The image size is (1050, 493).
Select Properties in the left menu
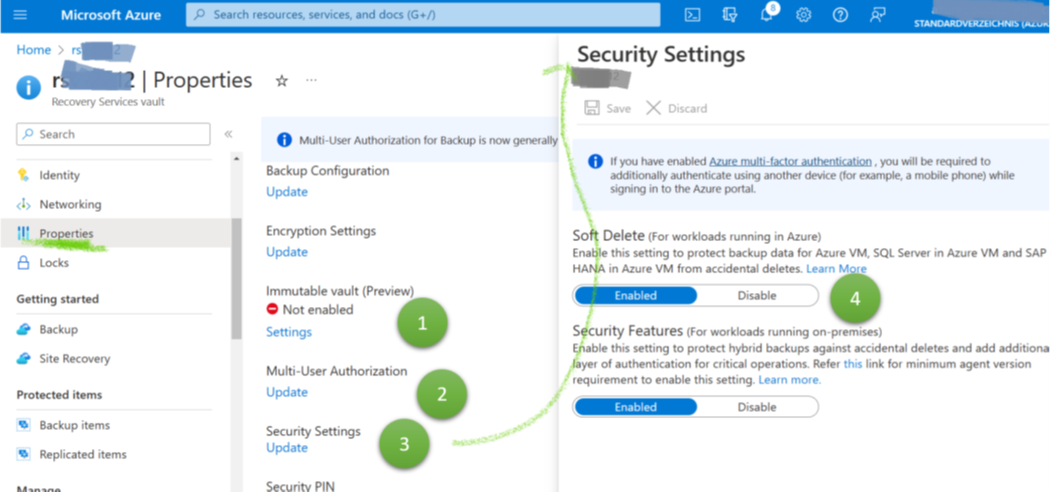pyautogui.click(x=115, y=233)
